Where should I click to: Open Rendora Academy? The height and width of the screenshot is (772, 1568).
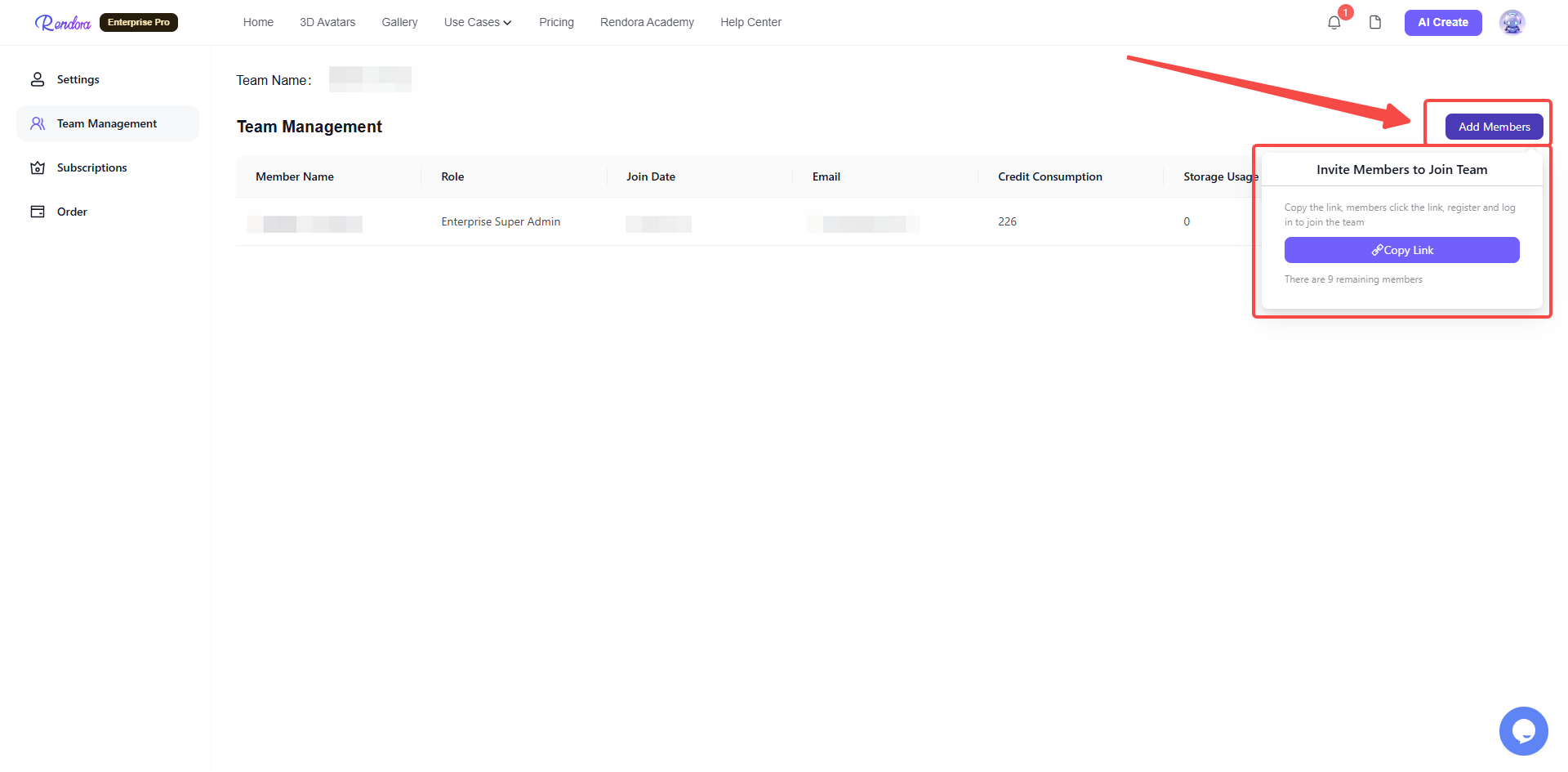(647, 22)
